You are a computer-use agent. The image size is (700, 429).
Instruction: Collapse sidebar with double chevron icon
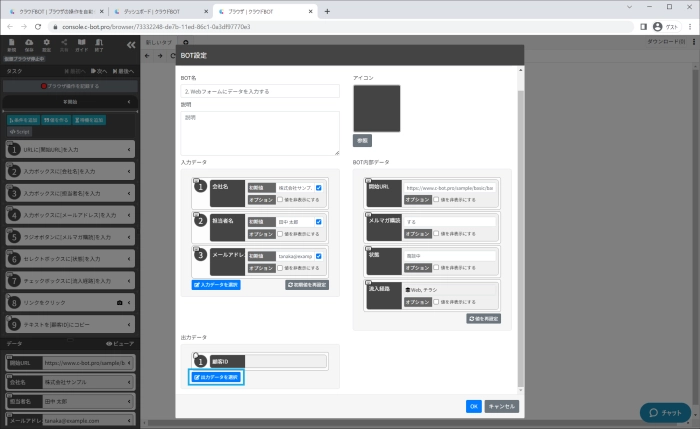133,45
